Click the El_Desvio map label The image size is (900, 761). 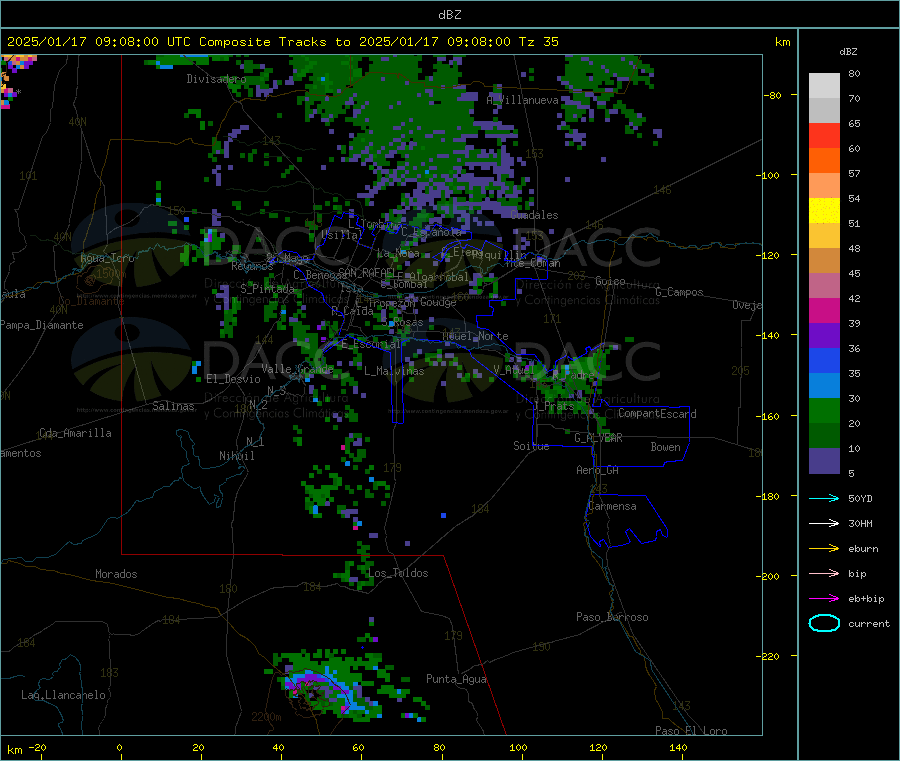pyautogui.click(x=234, y=379)
